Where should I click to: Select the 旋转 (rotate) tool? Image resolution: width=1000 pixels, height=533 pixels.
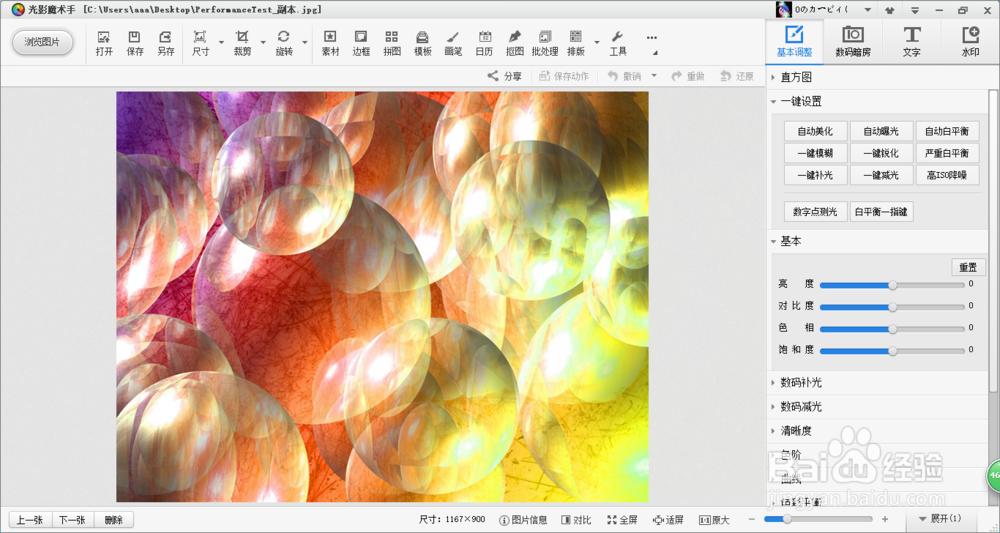pos(284,43)
